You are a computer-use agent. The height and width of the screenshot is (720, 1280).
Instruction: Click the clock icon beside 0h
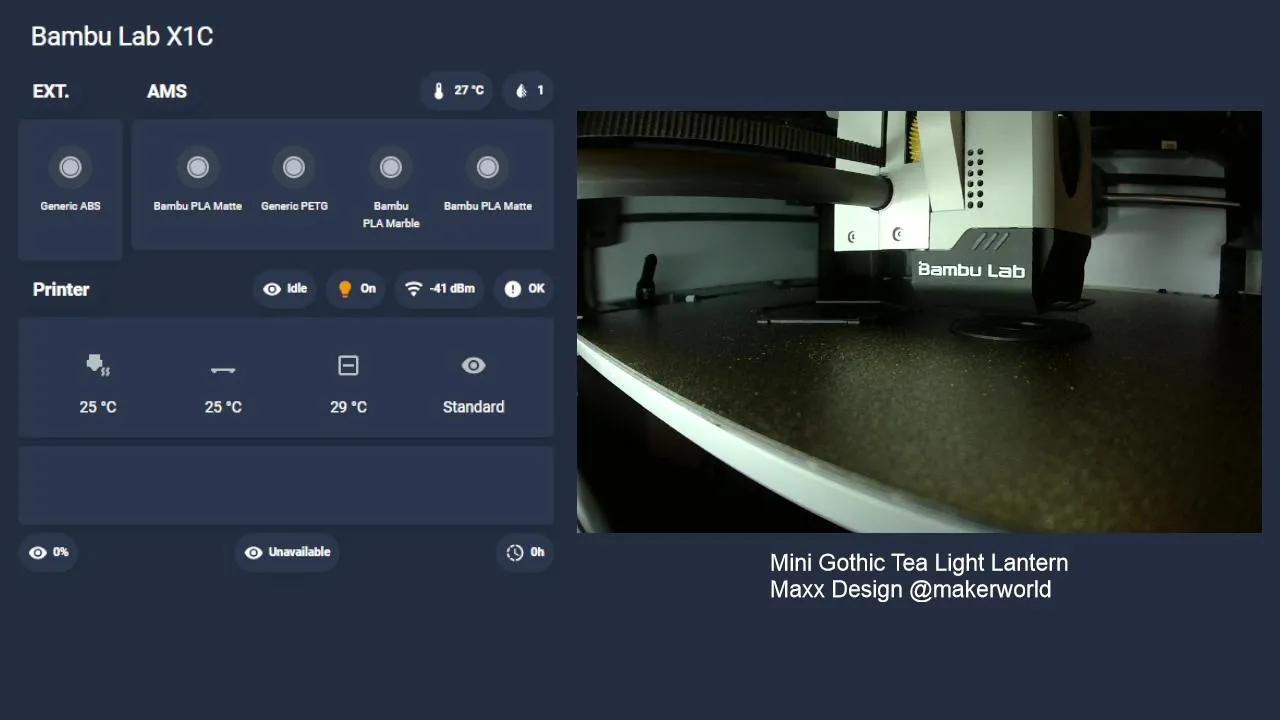[515, 552]
